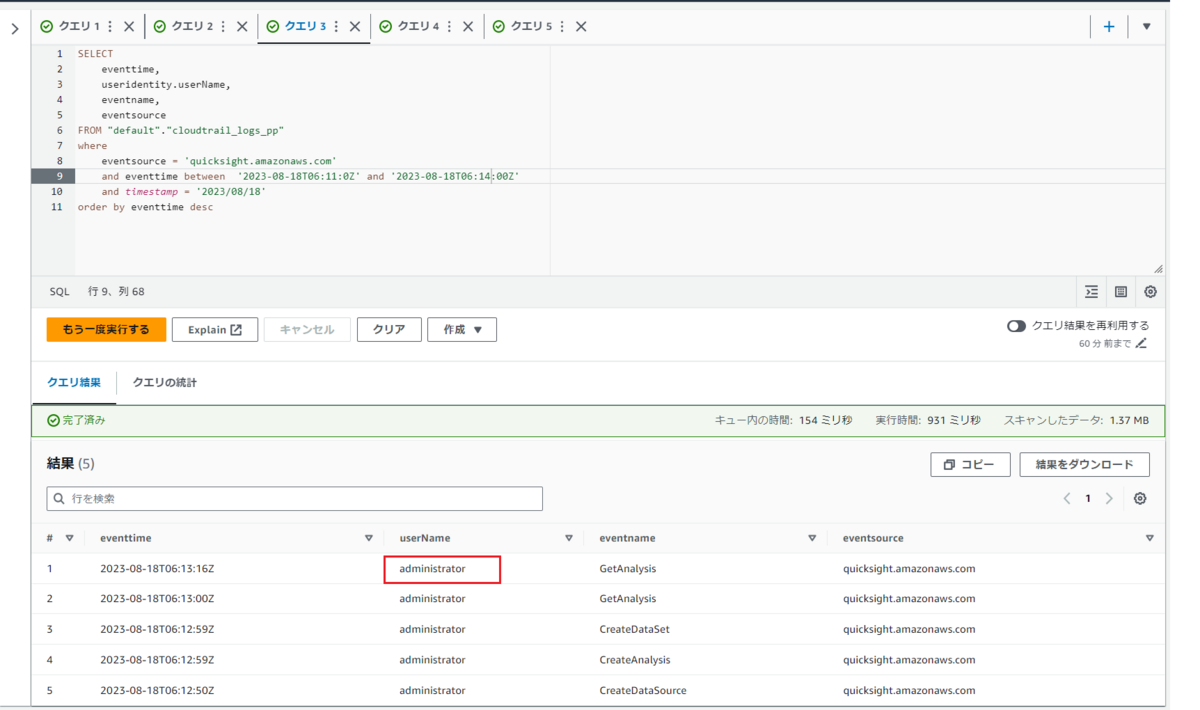Sort by the userName column arrow
The width and height of the screenshot is (1200, 710).
tap(569, 538)
